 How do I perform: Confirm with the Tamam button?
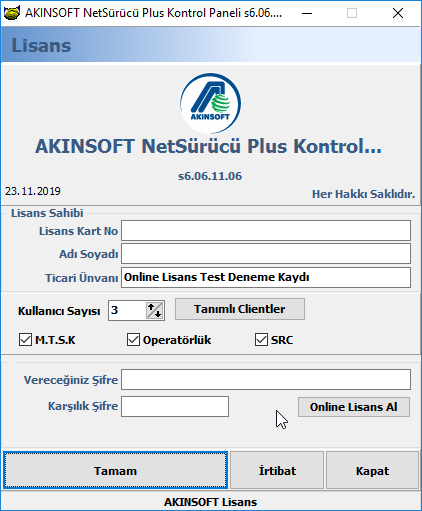point(115,470)
